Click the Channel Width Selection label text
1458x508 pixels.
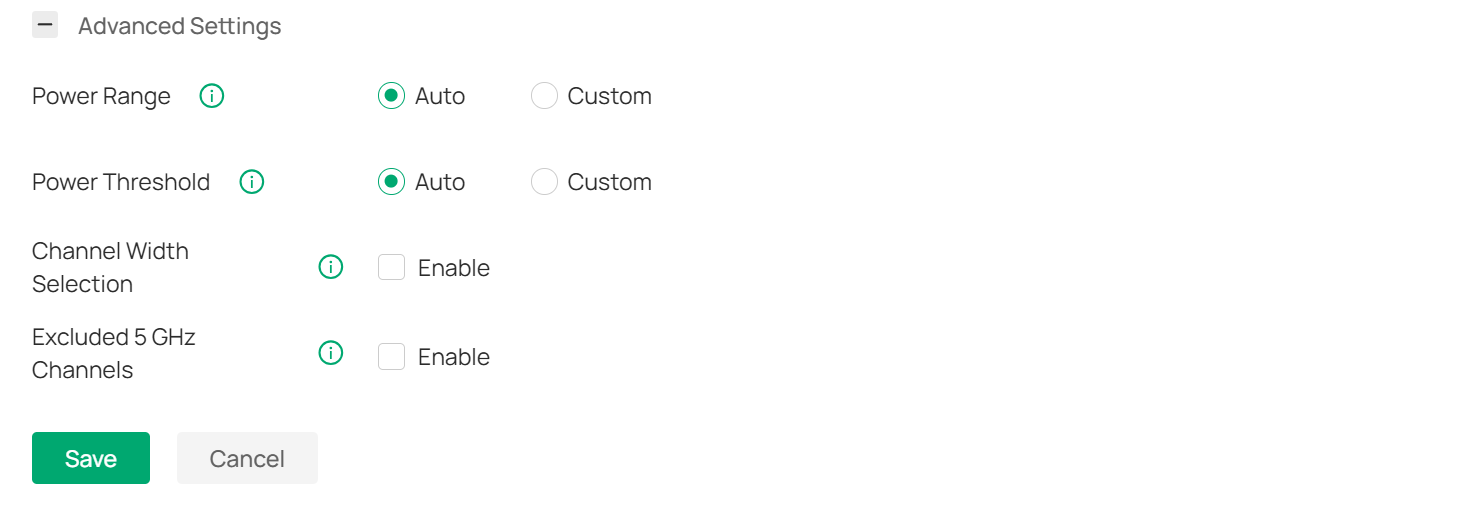click(110, 267)
